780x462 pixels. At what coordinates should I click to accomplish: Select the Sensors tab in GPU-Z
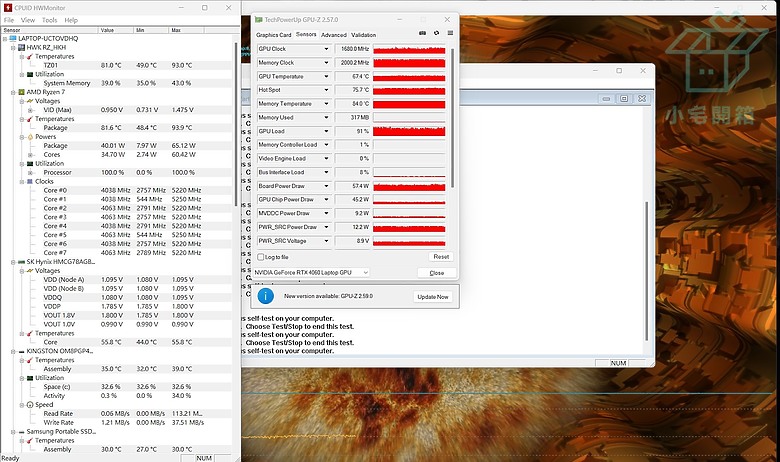(306, 34)
